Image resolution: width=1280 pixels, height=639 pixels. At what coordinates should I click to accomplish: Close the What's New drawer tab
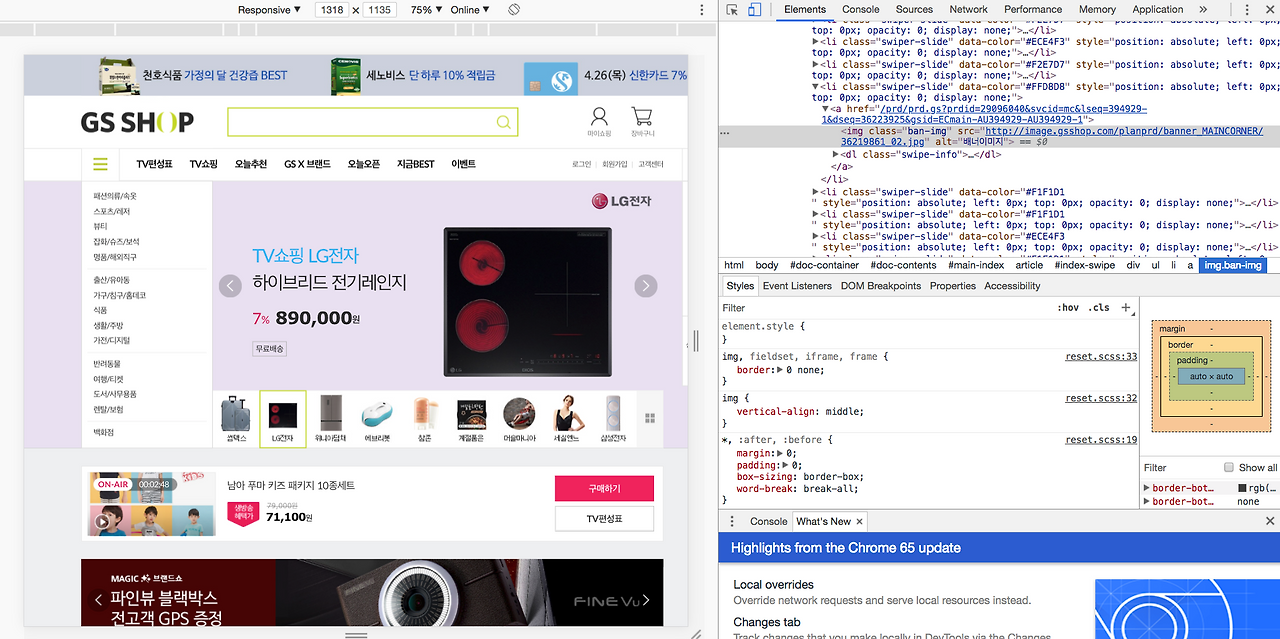pos(859,521)
